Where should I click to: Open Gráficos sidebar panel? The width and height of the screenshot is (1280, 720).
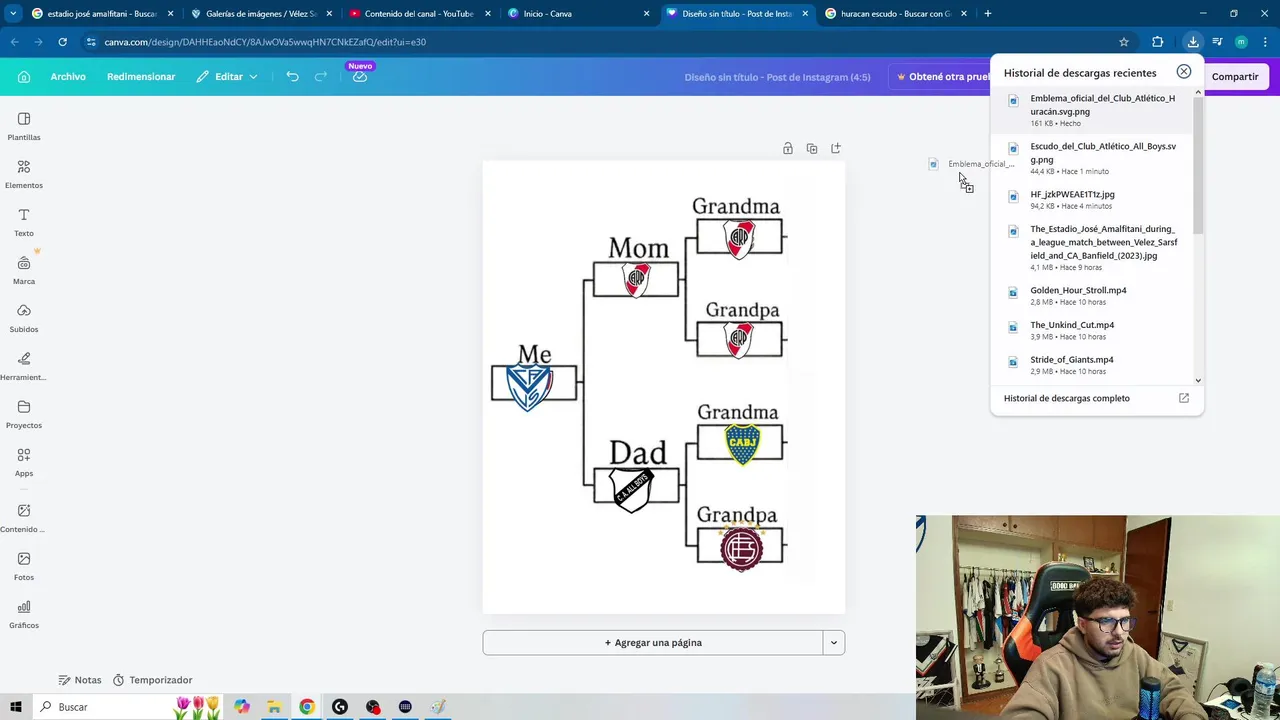tap(24, 614)
